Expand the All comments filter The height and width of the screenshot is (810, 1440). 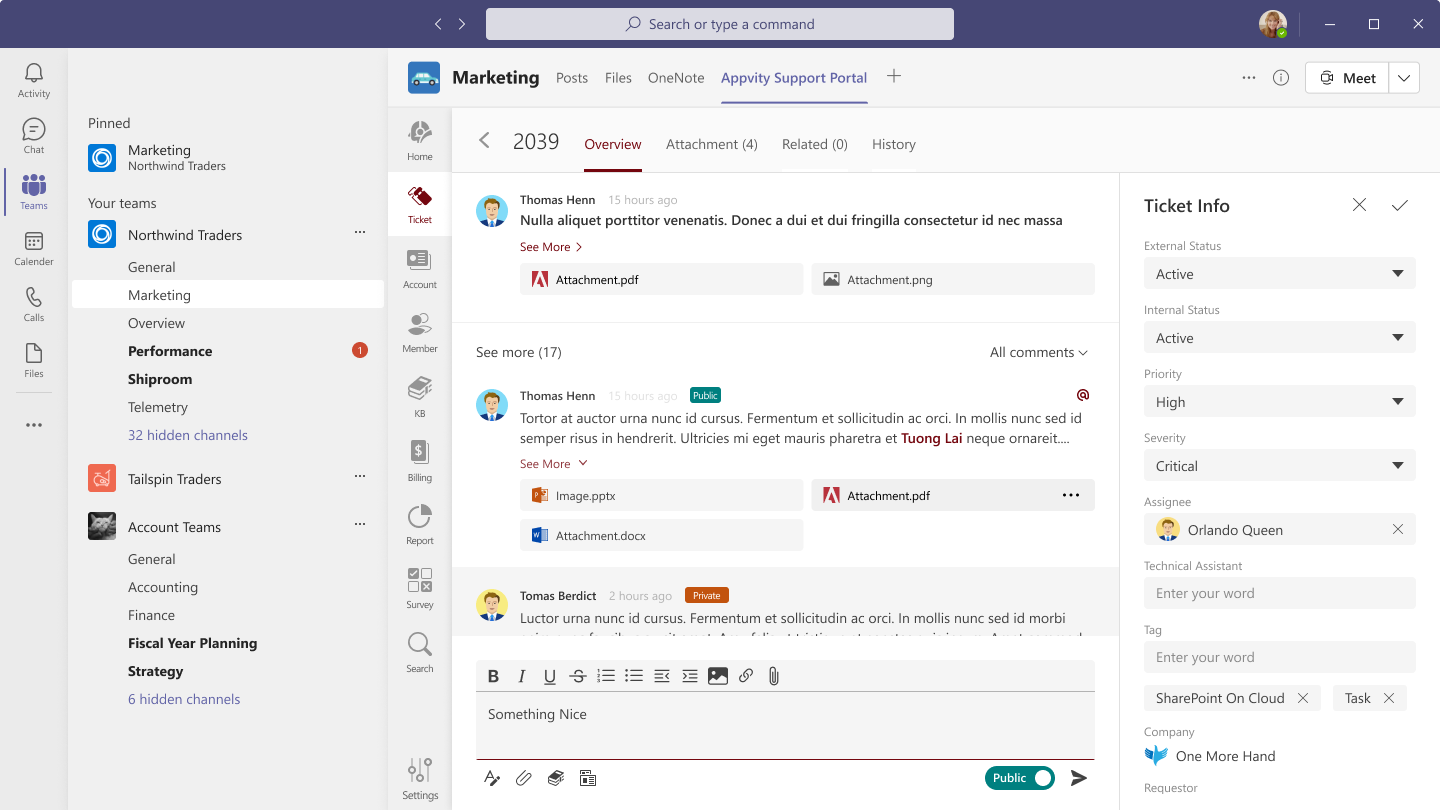[x=1038, y=352]
